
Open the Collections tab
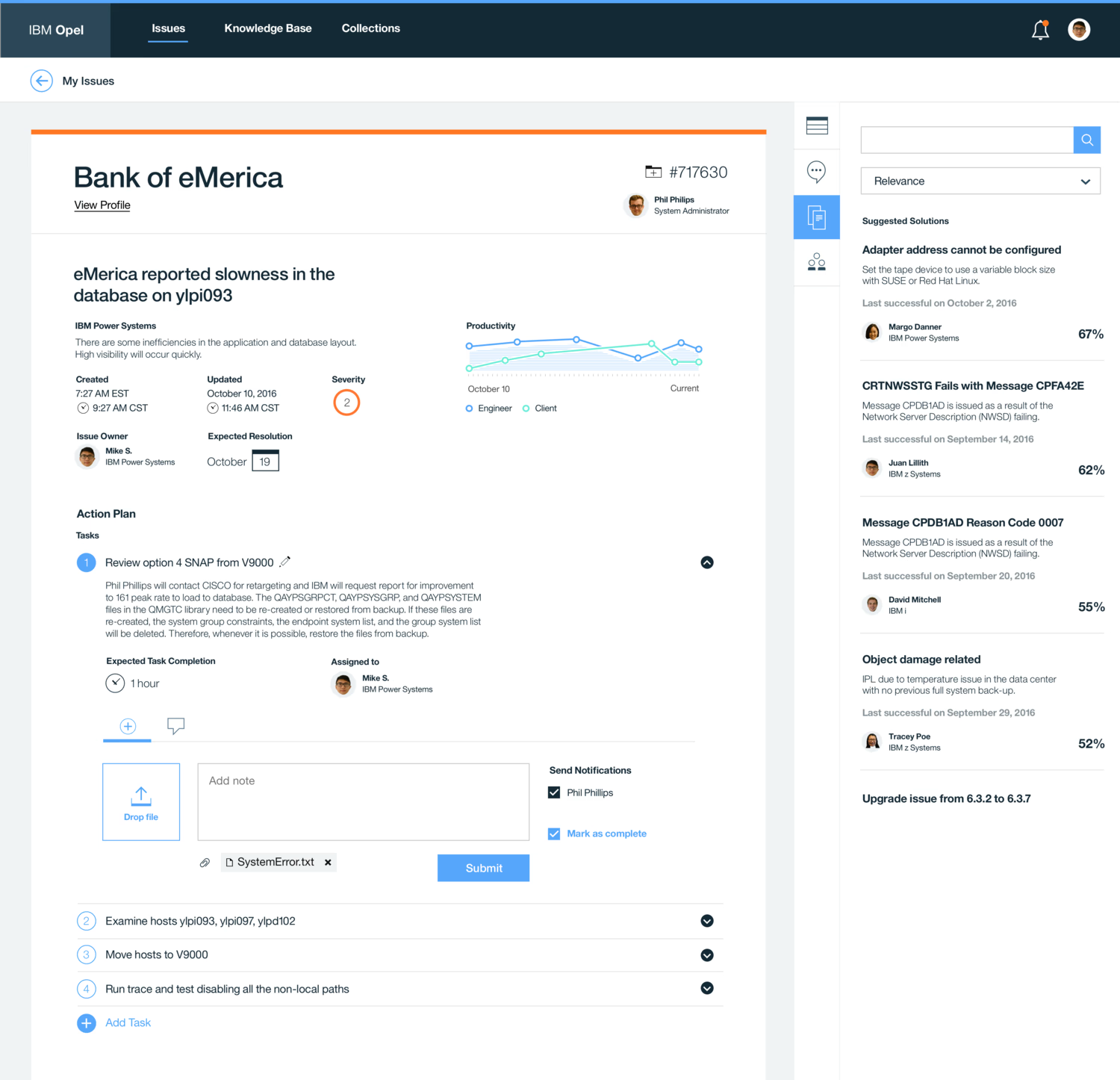tap(371, 28)
